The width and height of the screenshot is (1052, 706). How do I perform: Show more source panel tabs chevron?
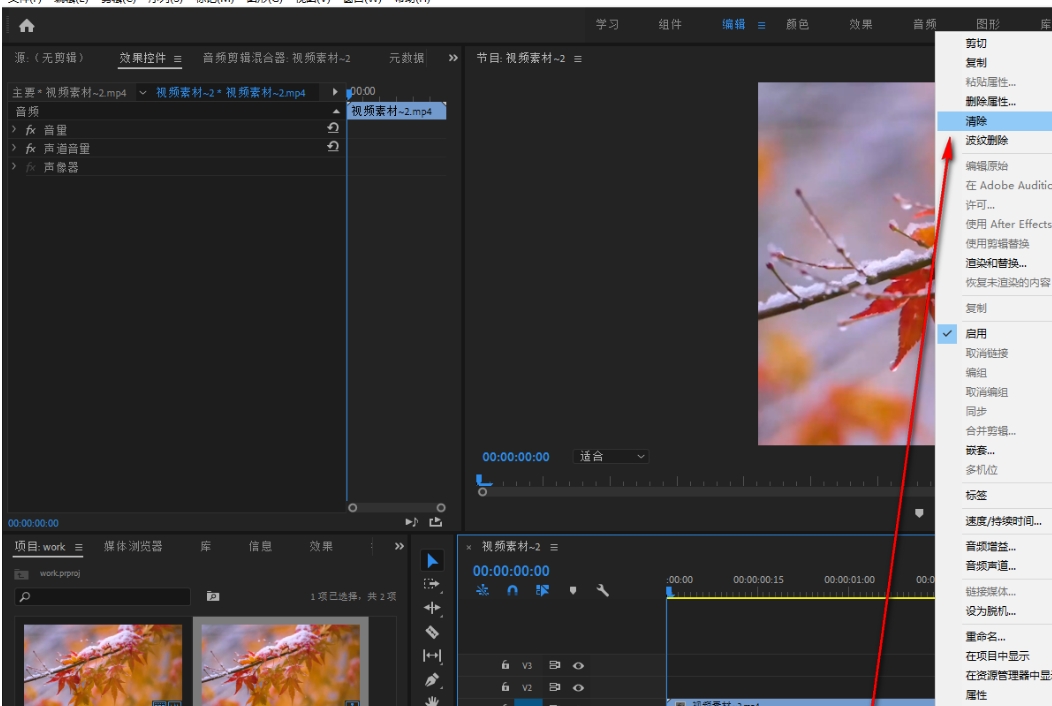click(454, 58)
